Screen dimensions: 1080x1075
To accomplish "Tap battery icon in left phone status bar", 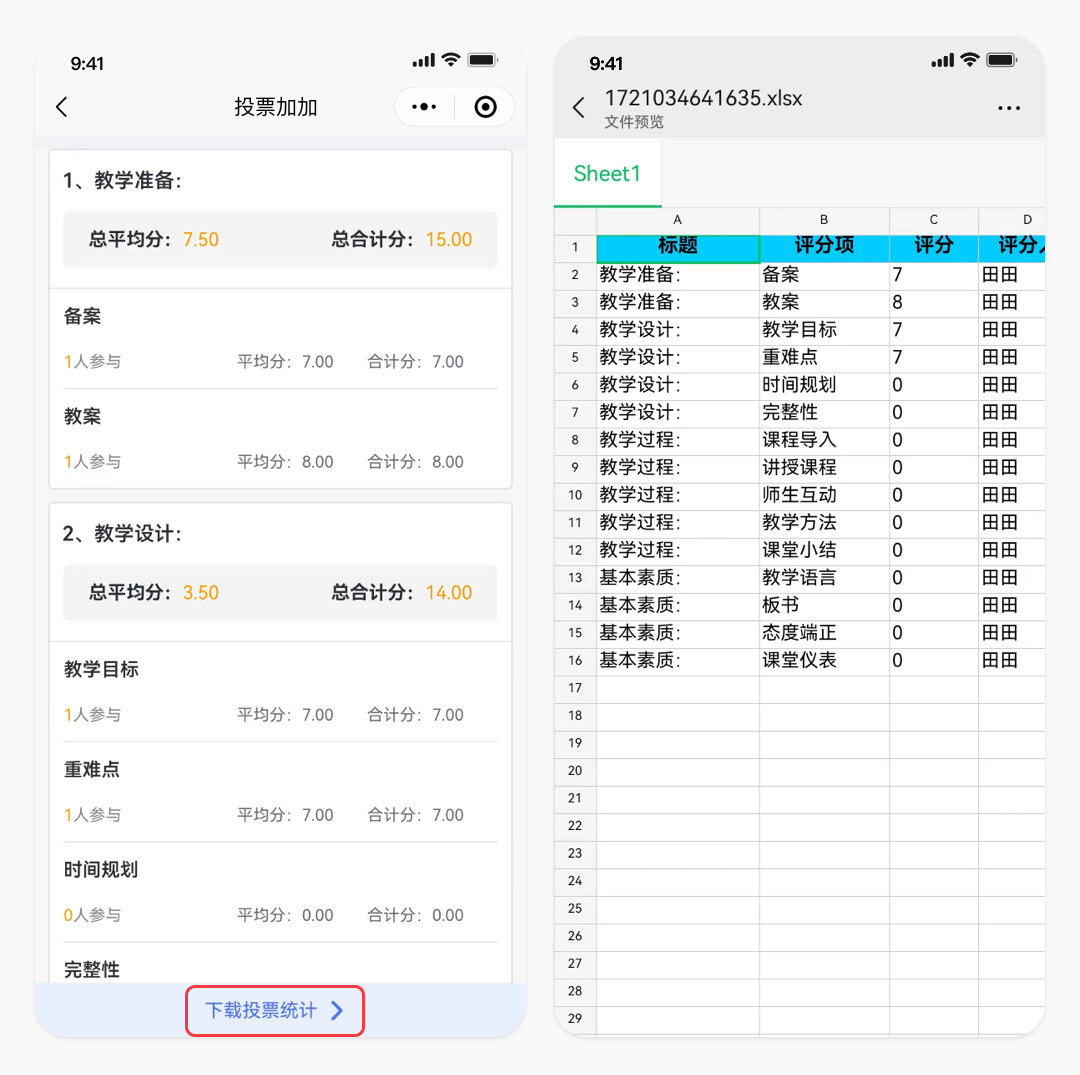I will tap(482, 62).
